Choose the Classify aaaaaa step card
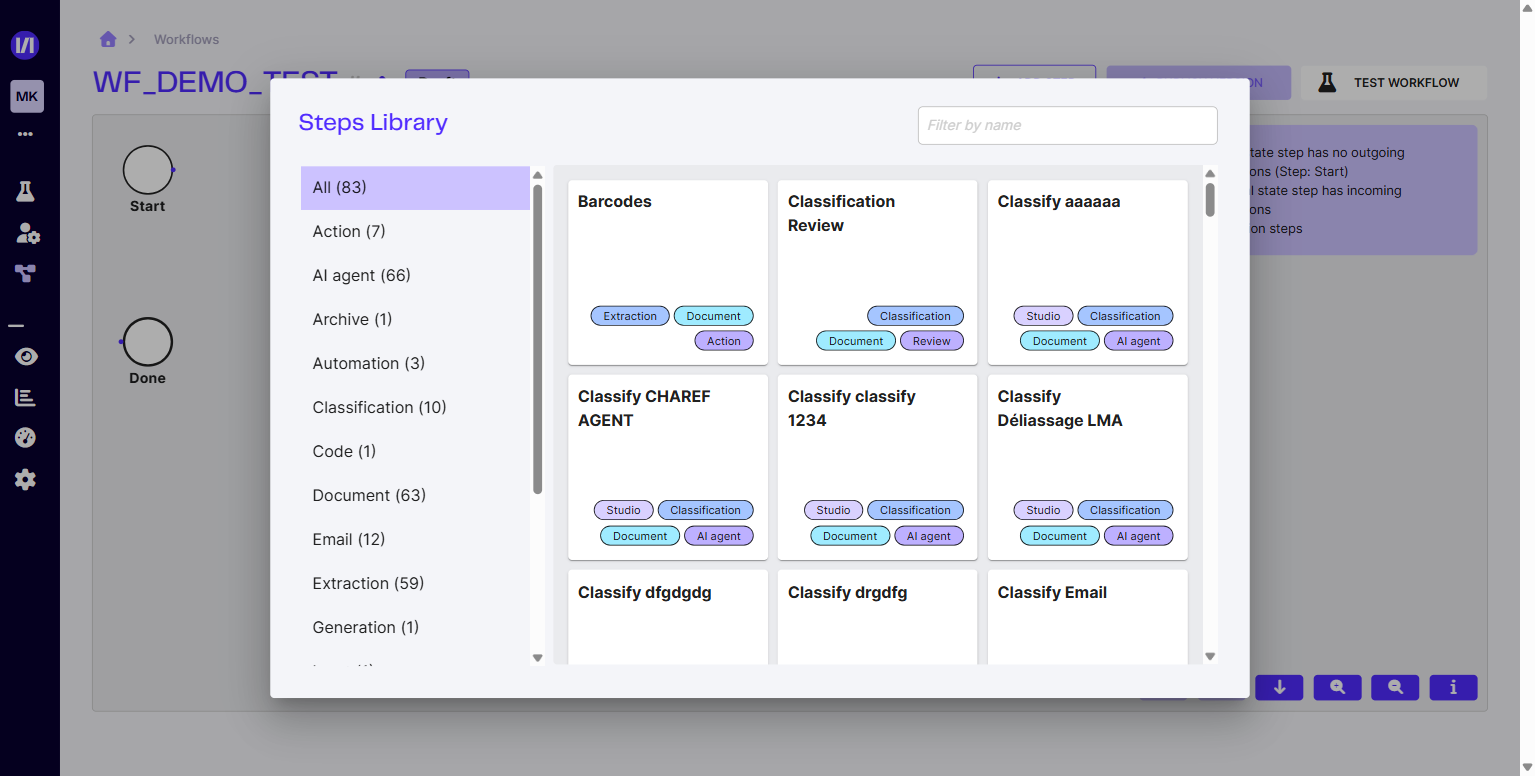Image resolution: width=1535 pixels, height=776 pixels. tap(1088, 272)
